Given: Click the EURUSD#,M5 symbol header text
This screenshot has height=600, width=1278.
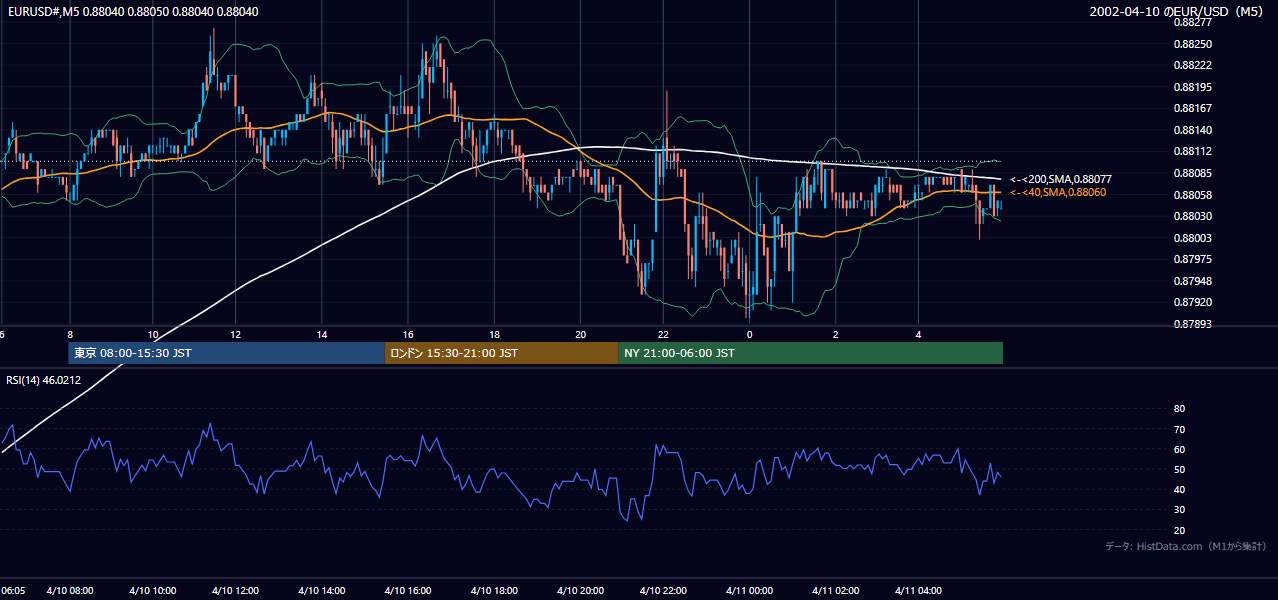Looking at the screenshot, I should tap(132, 12).
